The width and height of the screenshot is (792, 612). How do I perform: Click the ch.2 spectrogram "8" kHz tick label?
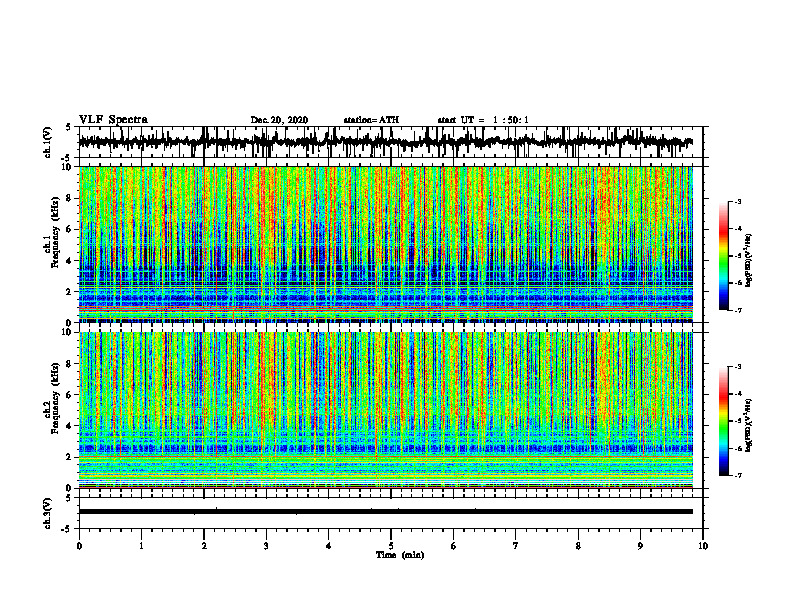pyautogui.click(x=70, y=364)
